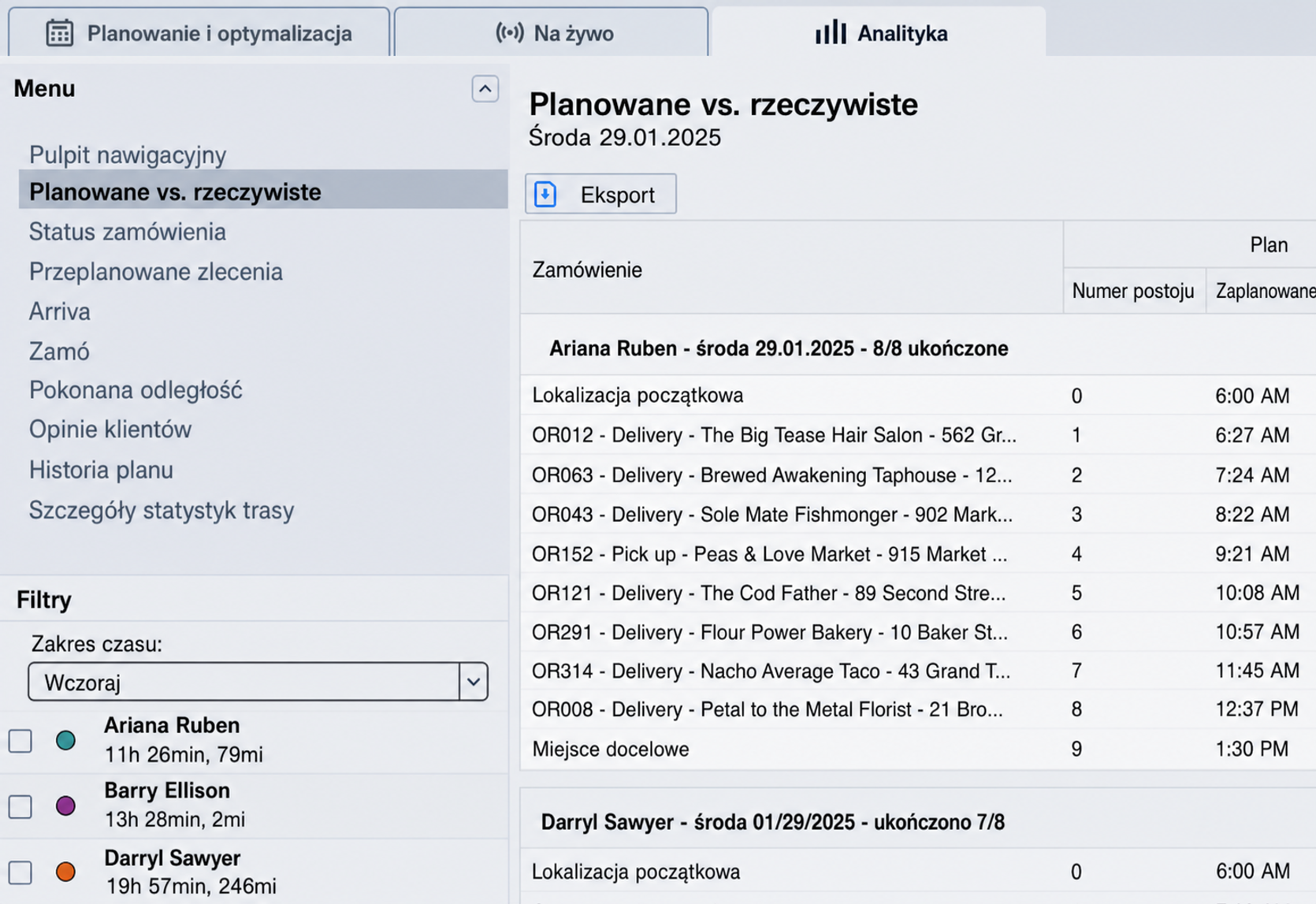Viewport: 1316px width, 904px height.
Task: Open the Planowanie i optymalizacja tab
Action: pyautogui.click(x=199, y=32)
